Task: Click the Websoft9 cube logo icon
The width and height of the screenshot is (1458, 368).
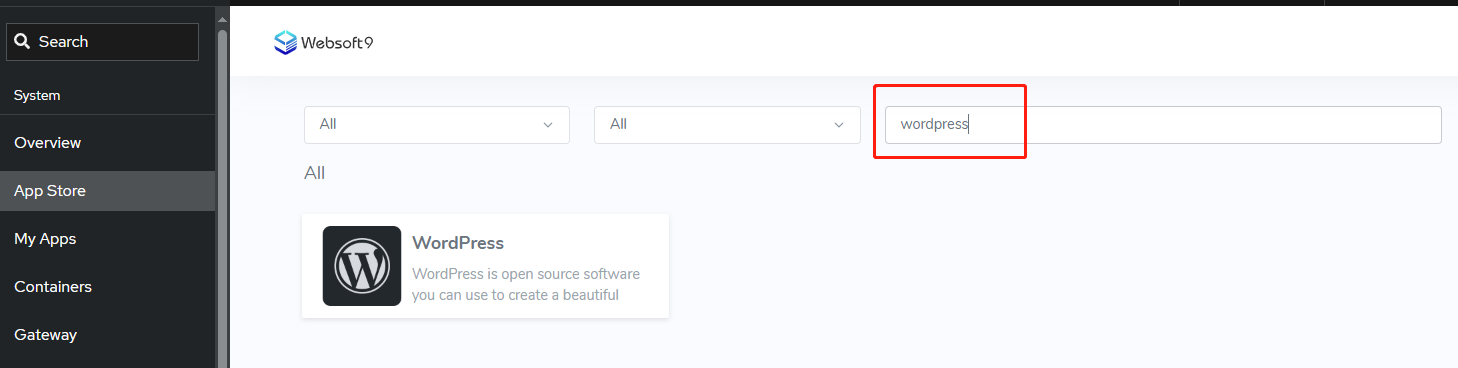Action: pos(286,42)
